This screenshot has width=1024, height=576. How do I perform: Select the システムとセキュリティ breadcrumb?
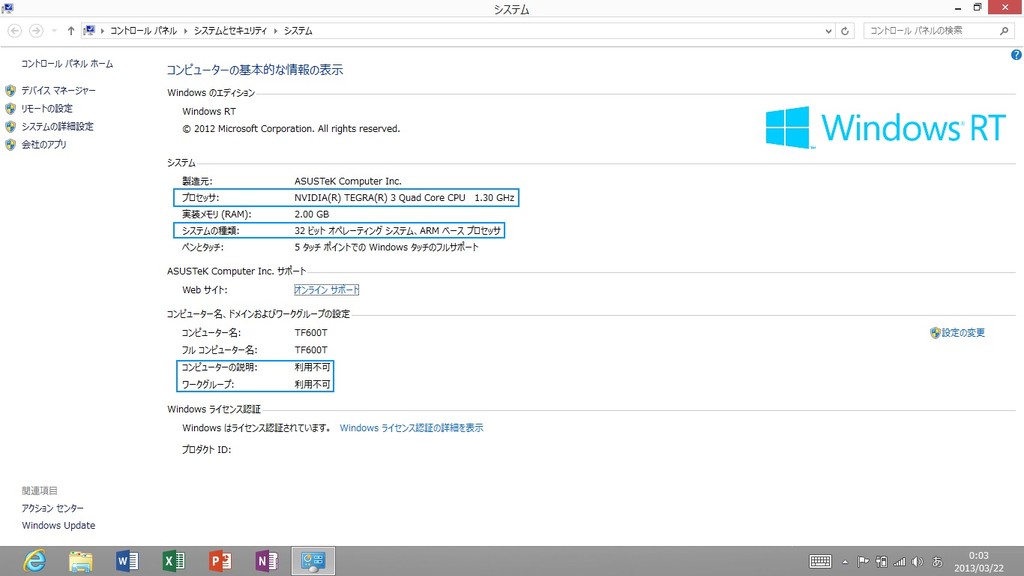point(230,31)
